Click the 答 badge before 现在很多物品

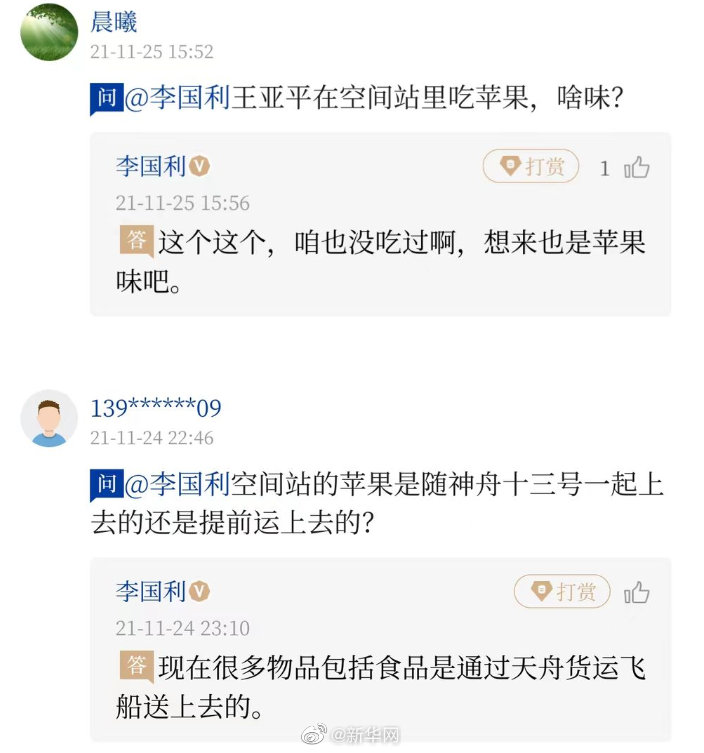pyautogui.click(x=137, y=666)
